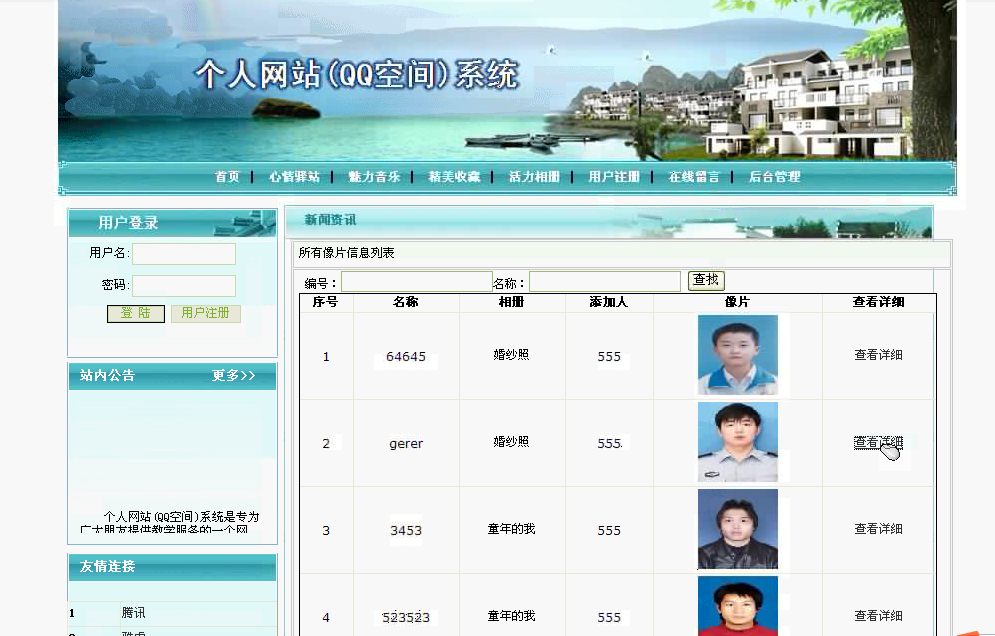Image resolution: width=995 pixels, height=636 pixels.
Task: Click the portrait photo in row gerer
Action: [737, 442]
